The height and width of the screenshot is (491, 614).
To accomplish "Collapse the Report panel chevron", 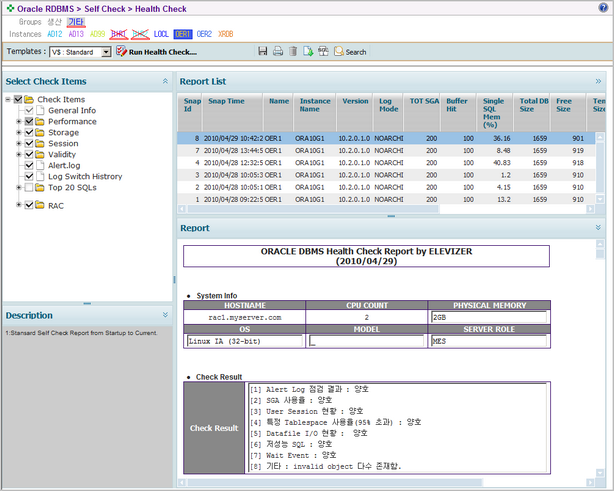I will coord(598,227).
